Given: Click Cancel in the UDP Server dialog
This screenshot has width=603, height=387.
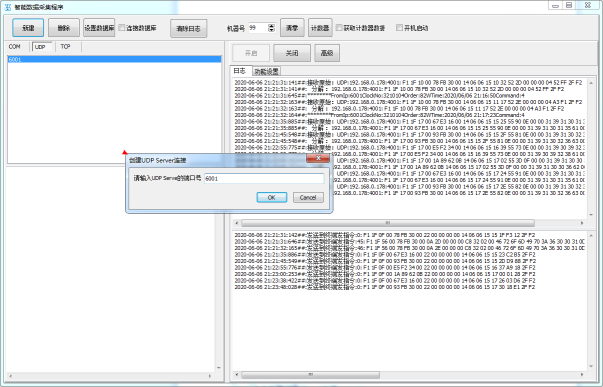Looking at the screenshot, I should [308, 197].
